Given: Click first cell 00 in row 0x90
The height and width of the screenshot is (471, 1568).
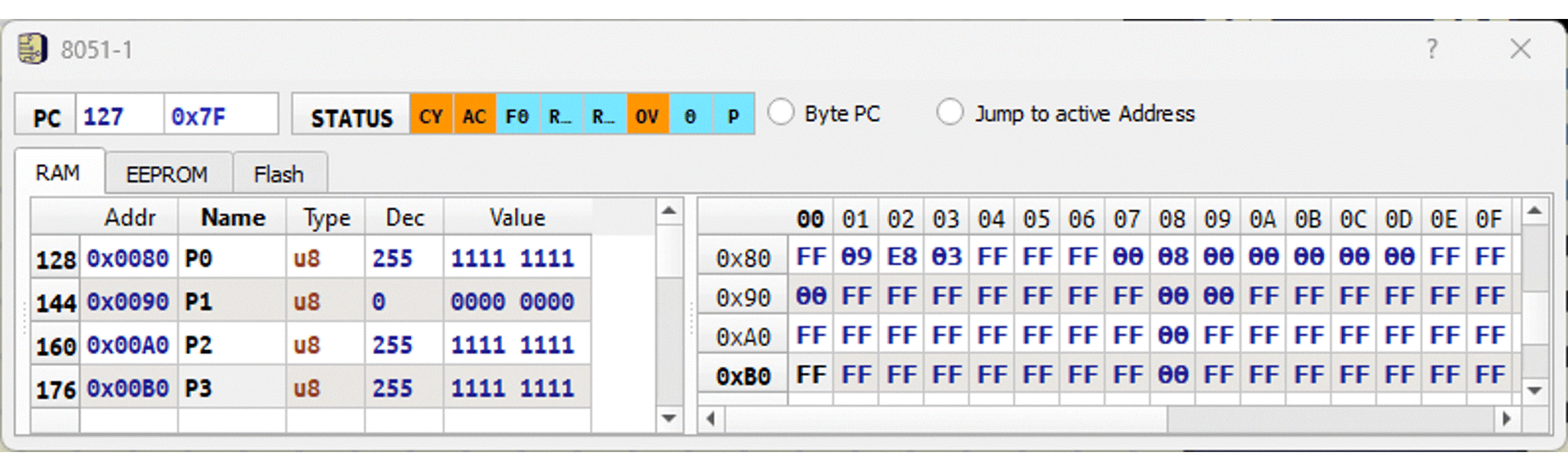Looking at the screenshot, I should (x=810, y=296).
